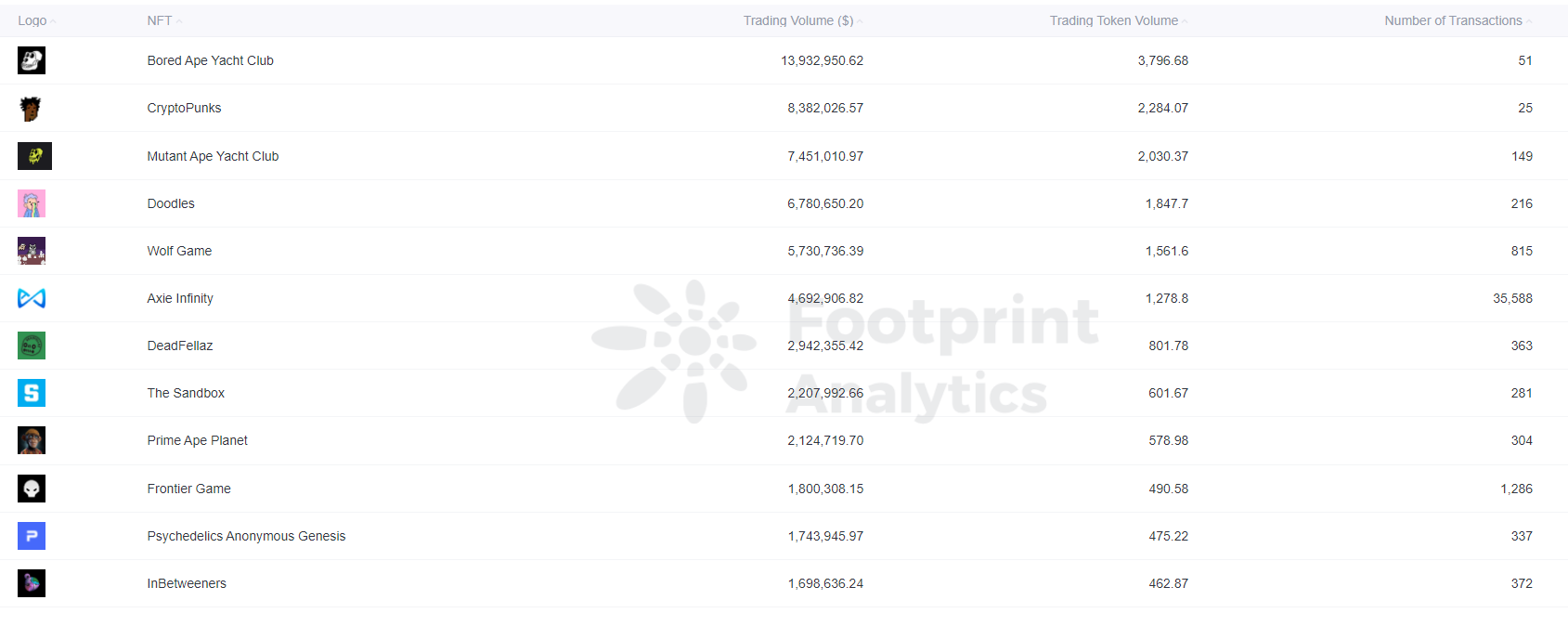The height and width of the screenshot is (626, 1568).
Task: Select The Sandbox name
Action: pos(186,393)
